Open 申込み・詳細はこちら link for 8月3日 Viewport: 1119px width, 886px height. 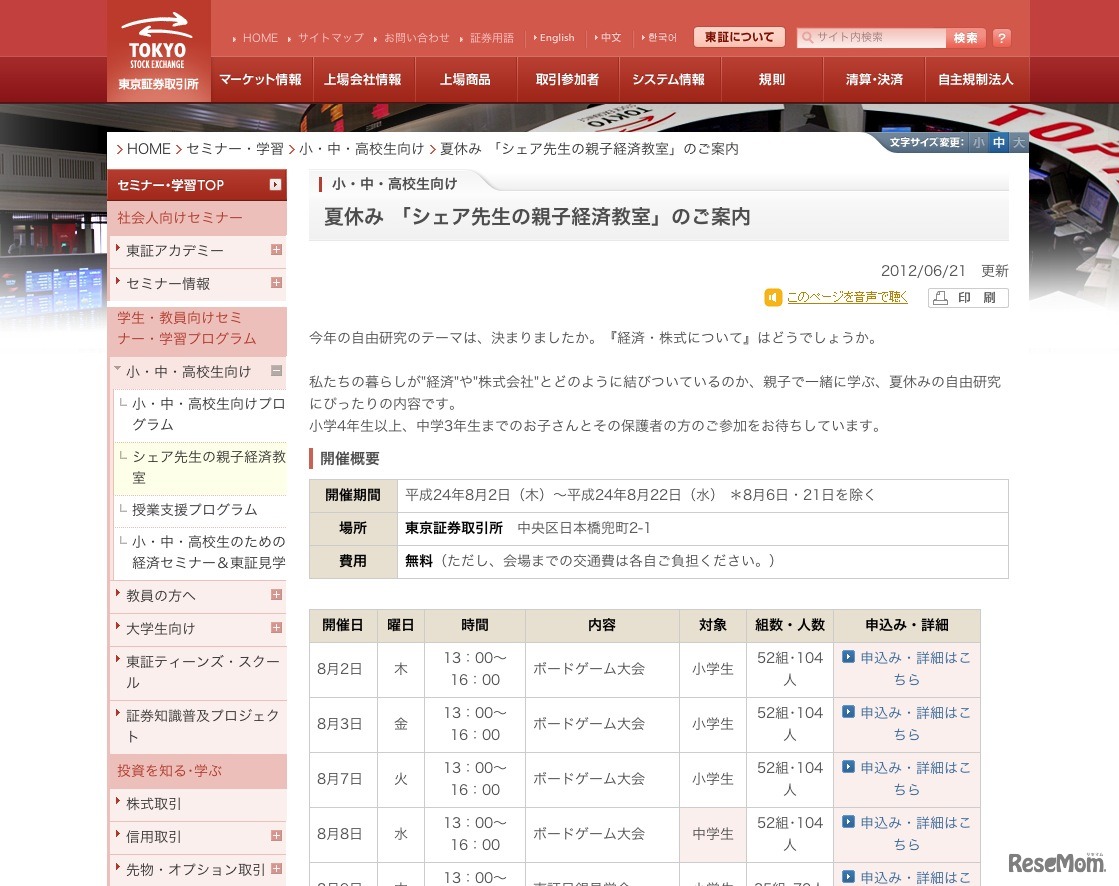tap(905, 723)
